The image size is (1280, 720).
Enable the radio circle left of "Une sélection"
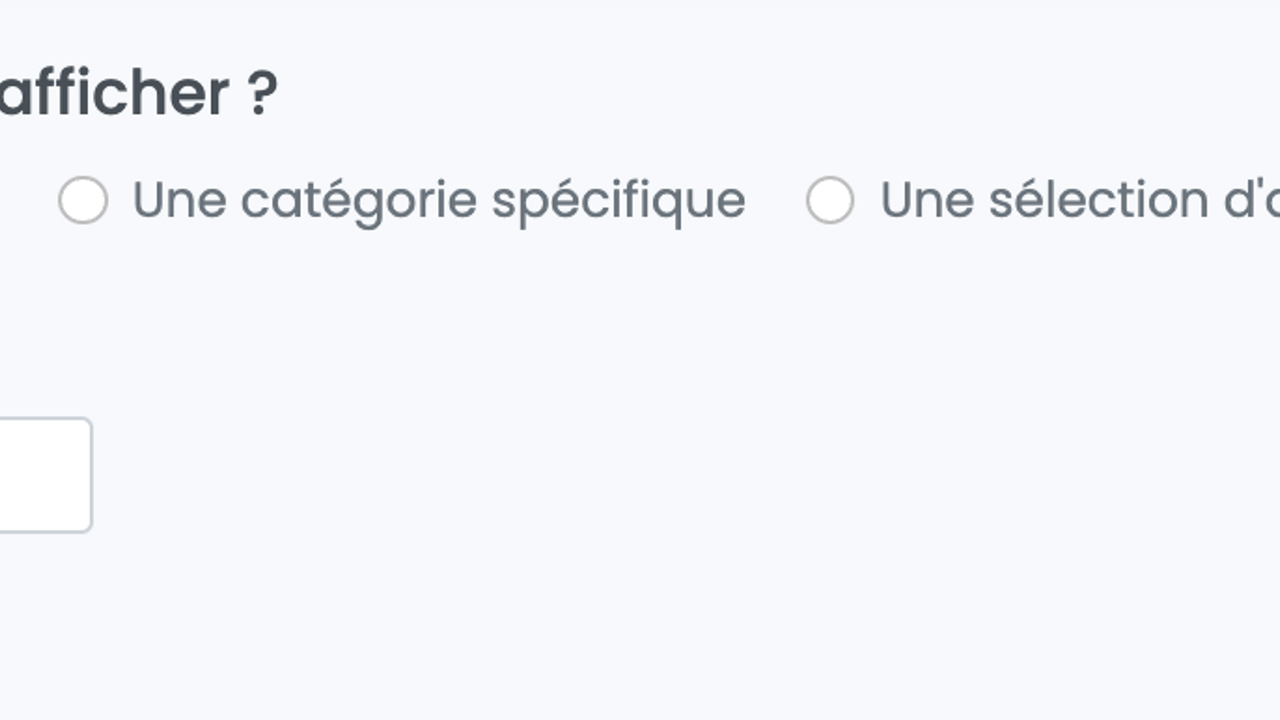[x=830, y=200]
